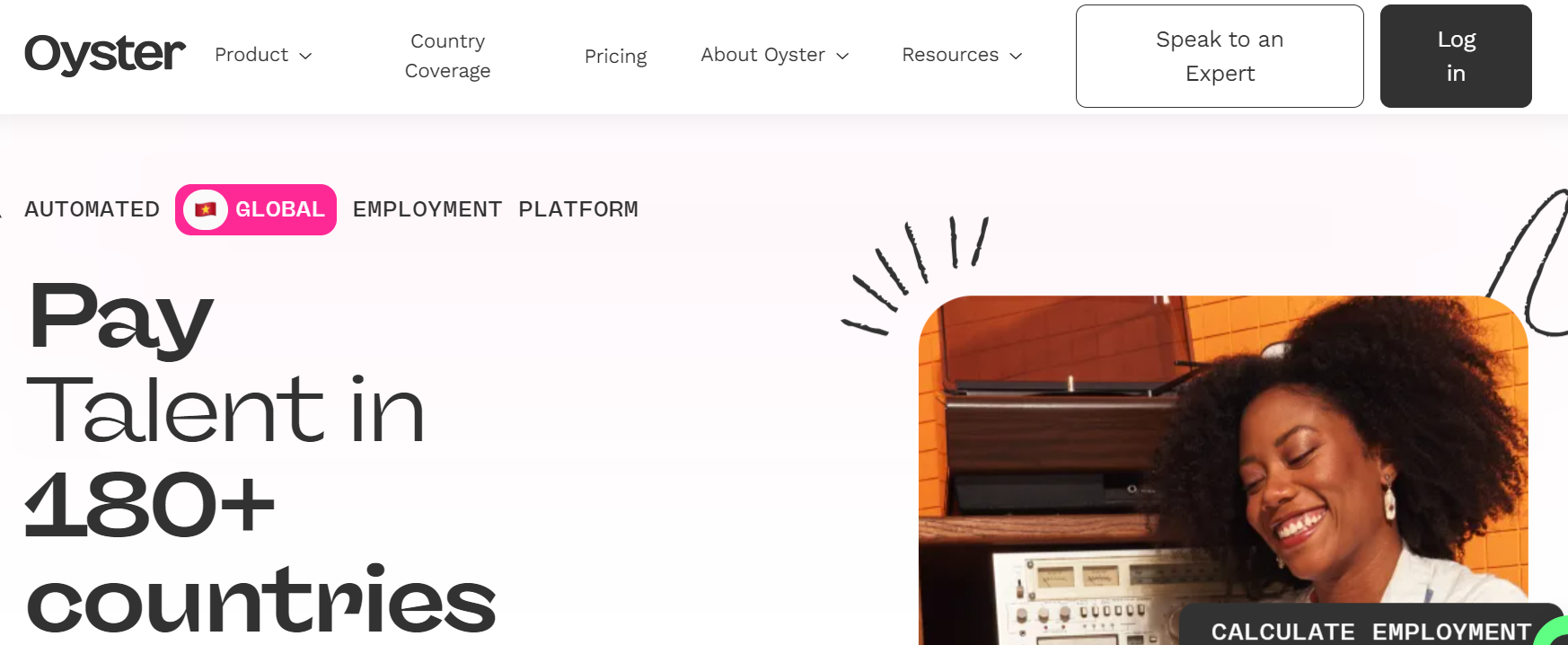This screenshot has width=1568, height=645.
Task: Open the Product menu label
Action: 251,55
